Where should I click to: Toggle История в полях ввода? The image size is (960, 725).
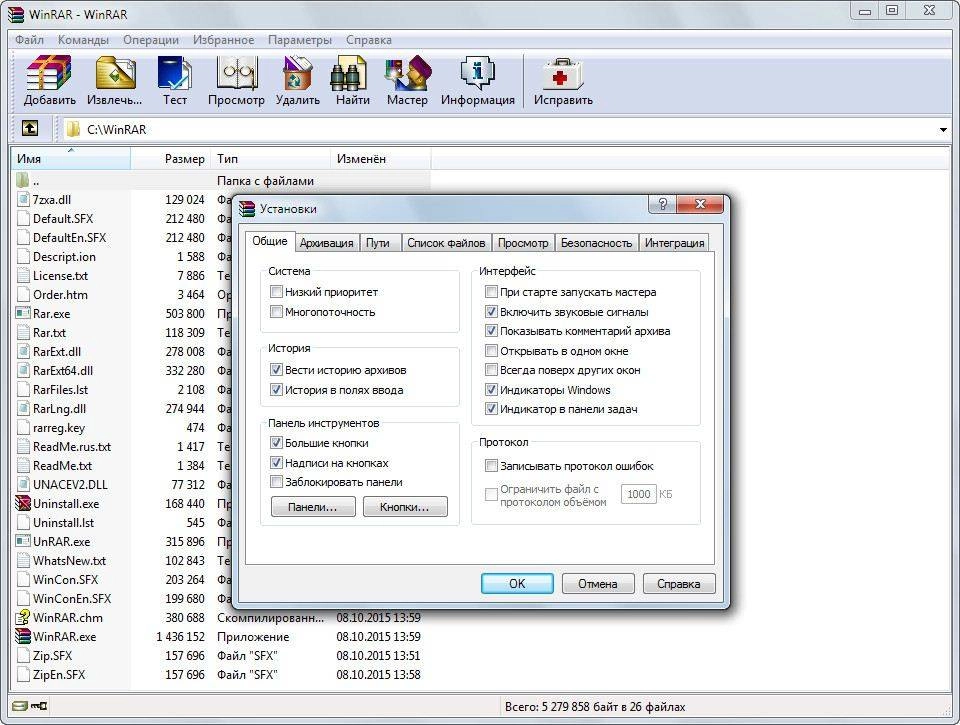pyautogui.click(x=276, y=389)
